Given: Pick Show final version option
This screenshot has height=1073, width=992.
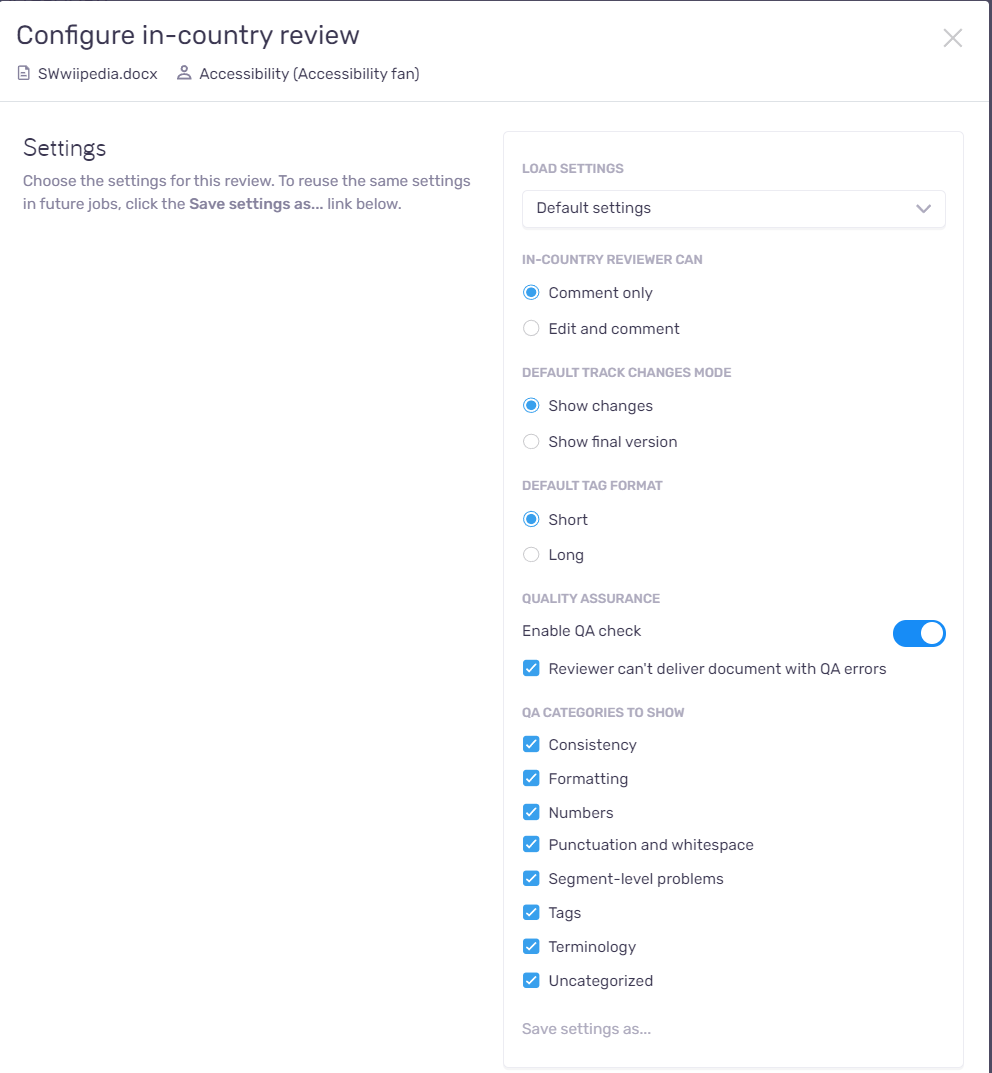Looking at the screenshot, I should click(x=531, y=441).
